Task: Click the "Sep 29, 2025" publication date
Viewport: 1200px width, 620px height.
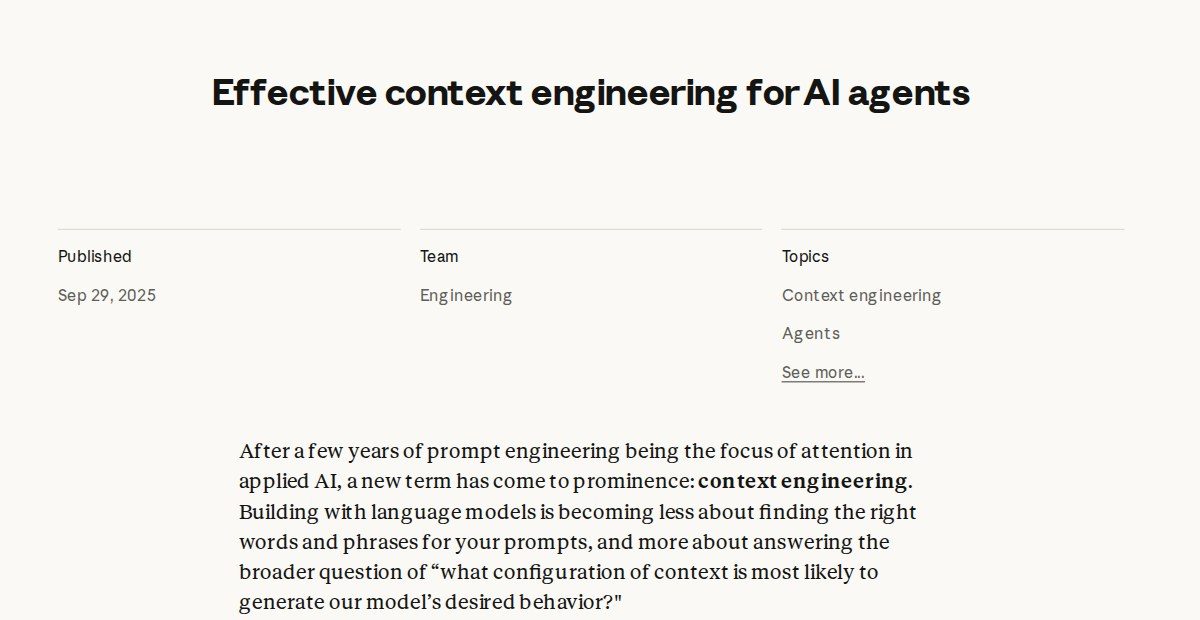Action: tap(107, 295)
